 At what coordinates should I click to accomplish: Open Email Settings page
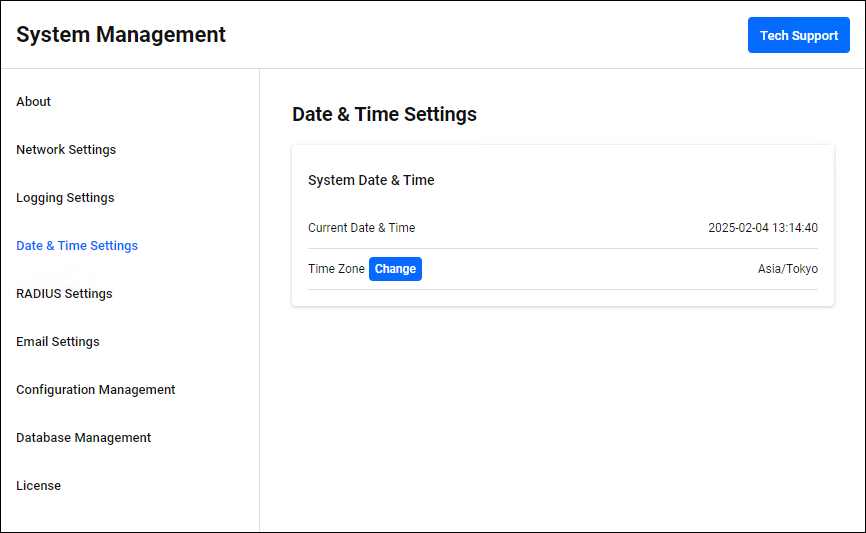(x=58, y=342)
